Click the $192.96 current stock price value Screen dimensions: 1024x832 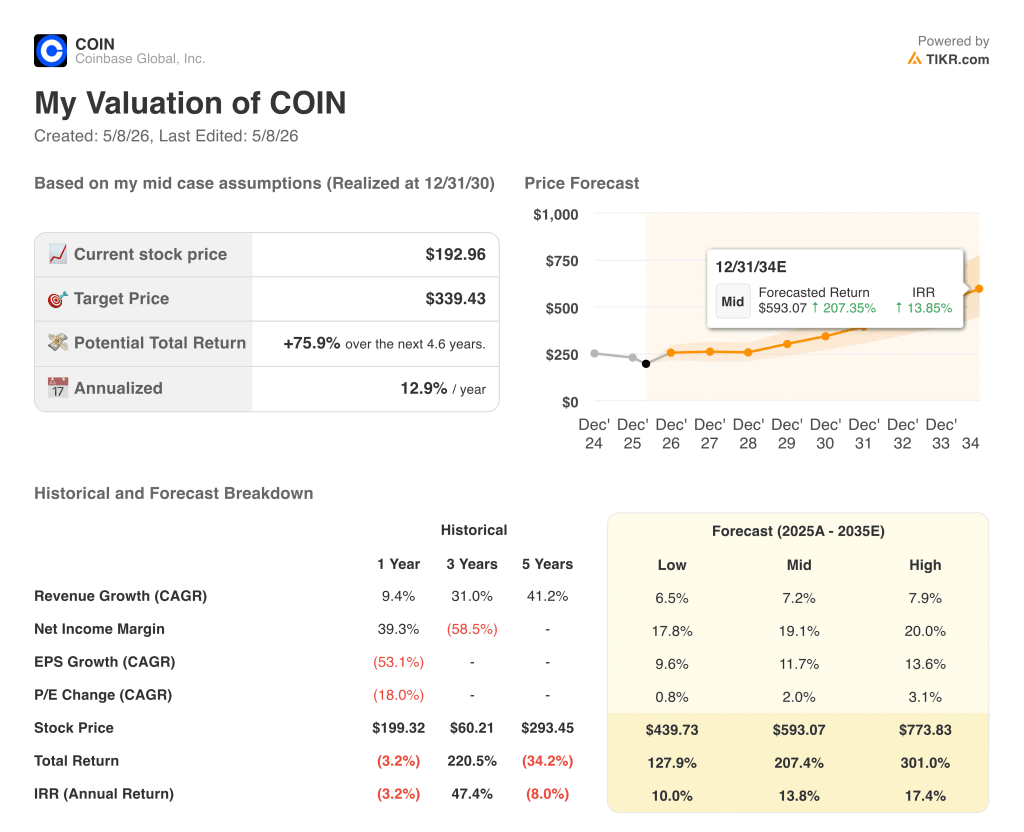(455, 254)
